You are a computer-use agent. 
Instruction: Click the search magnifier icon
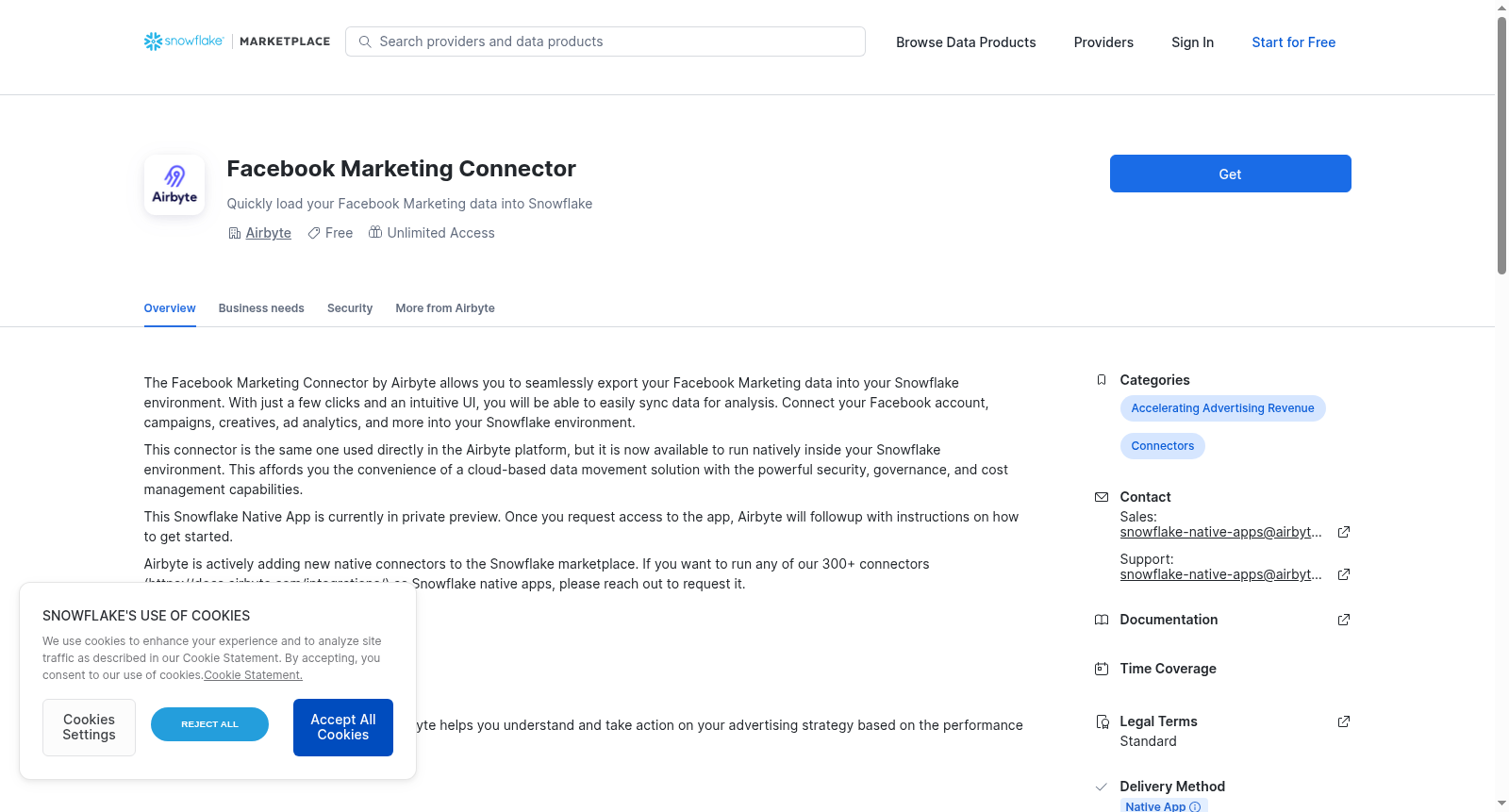(365, 41)
